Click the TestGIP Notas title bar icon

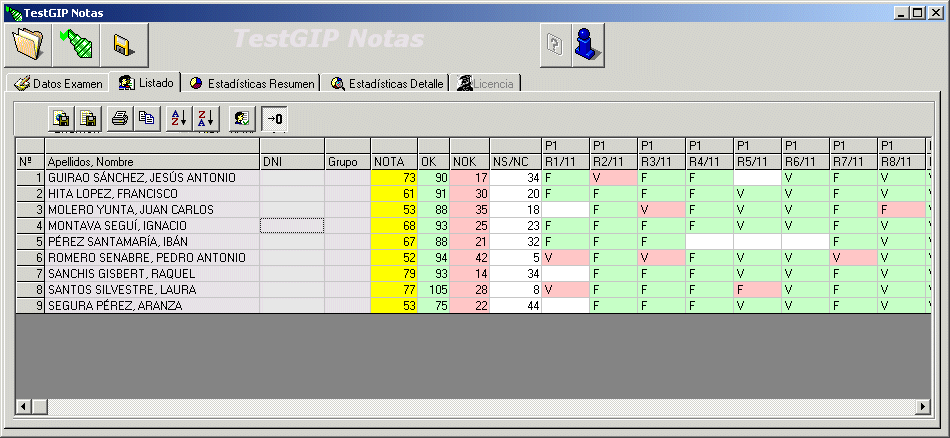(x=13, y=13)
